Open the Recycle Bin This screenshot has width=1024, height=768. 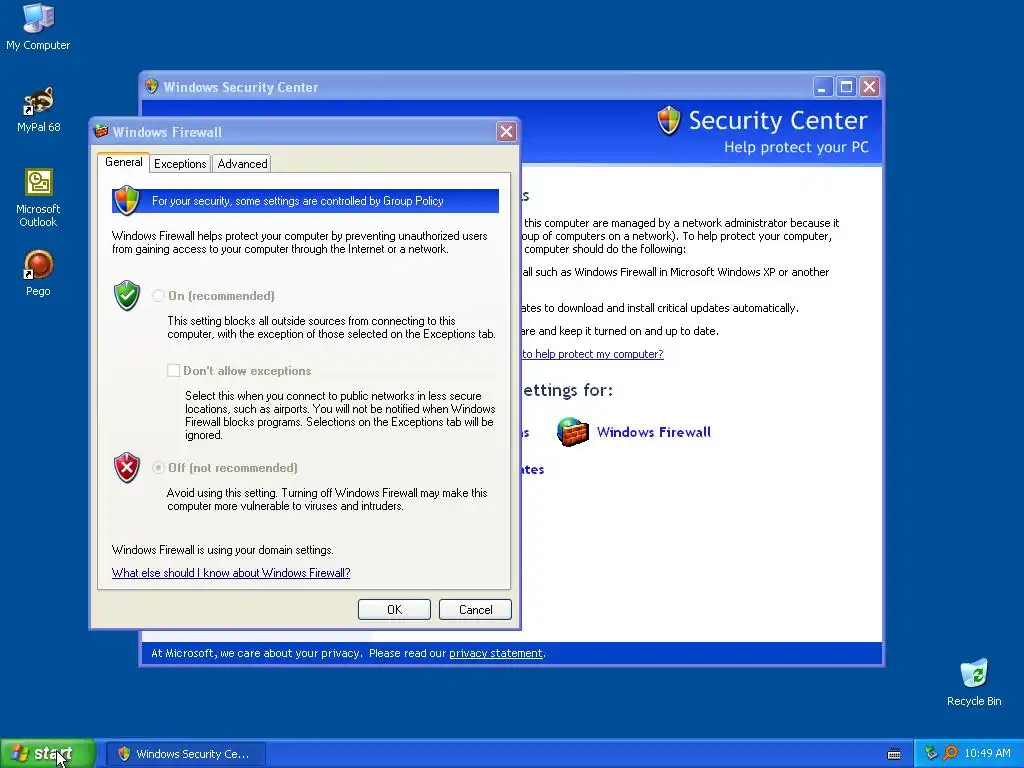pos(974,682)
